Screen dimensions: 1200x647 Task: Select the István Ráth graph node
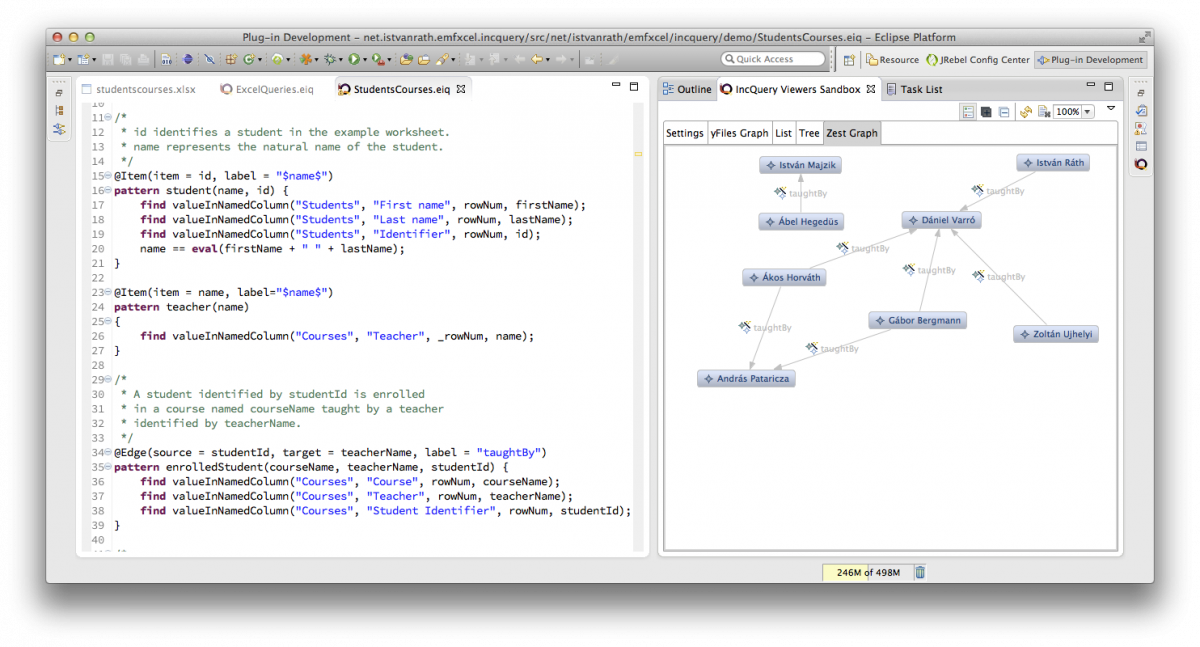[x=1052, y=162]
